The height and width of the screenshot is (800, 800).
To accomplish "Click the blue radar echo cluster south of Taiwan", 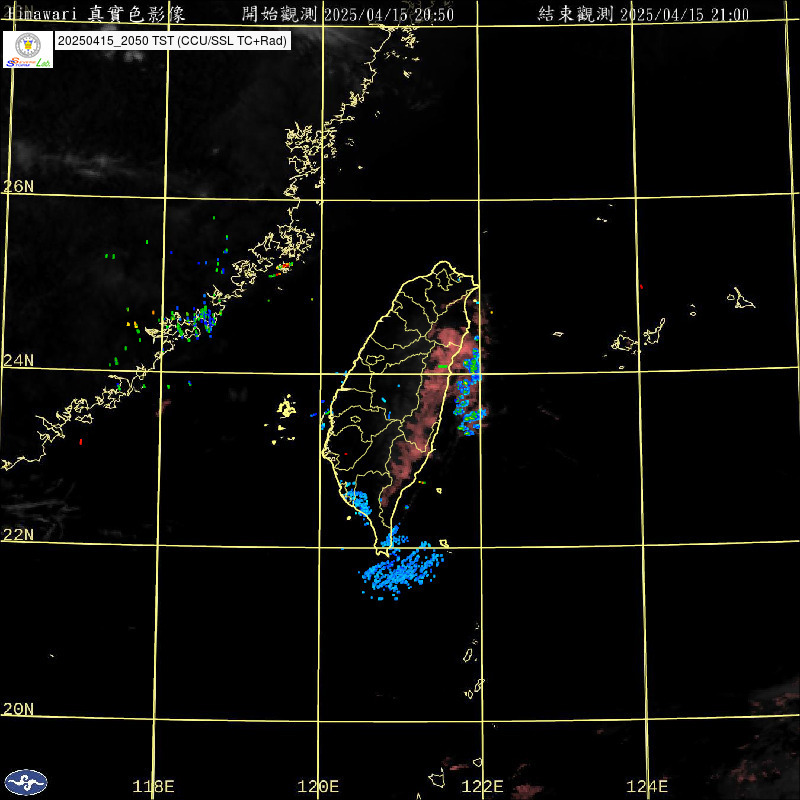I will point(404,572).
